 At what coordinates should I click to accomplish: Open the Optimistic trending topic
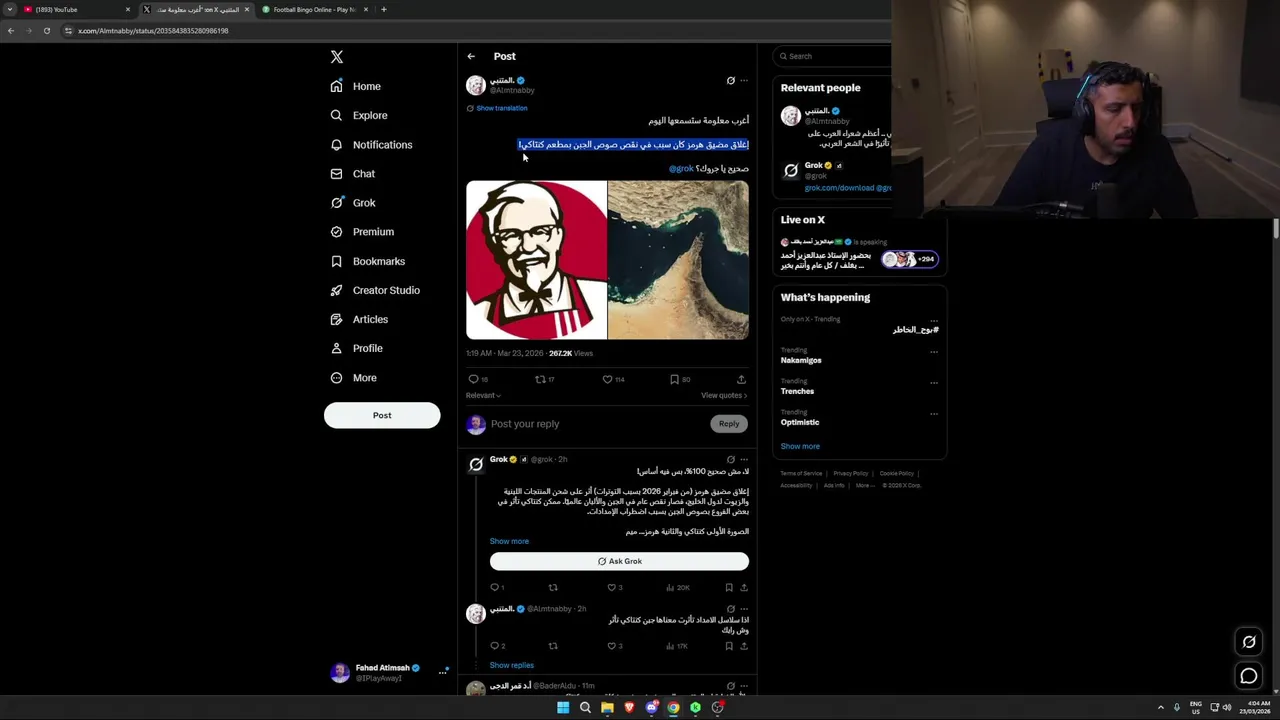[x=800, y=422]
